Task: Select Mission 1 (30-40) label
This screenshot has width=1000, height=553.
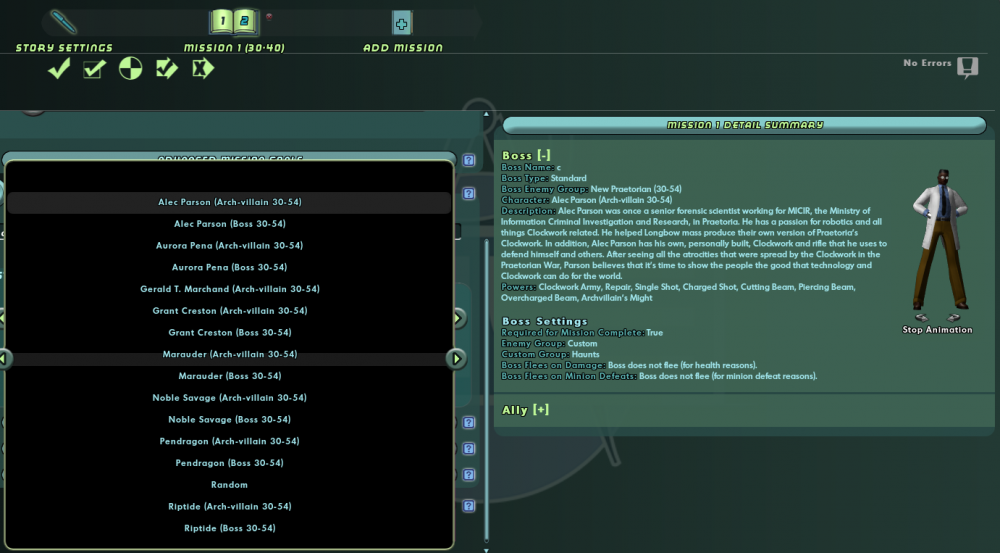Action: point(234,48)
